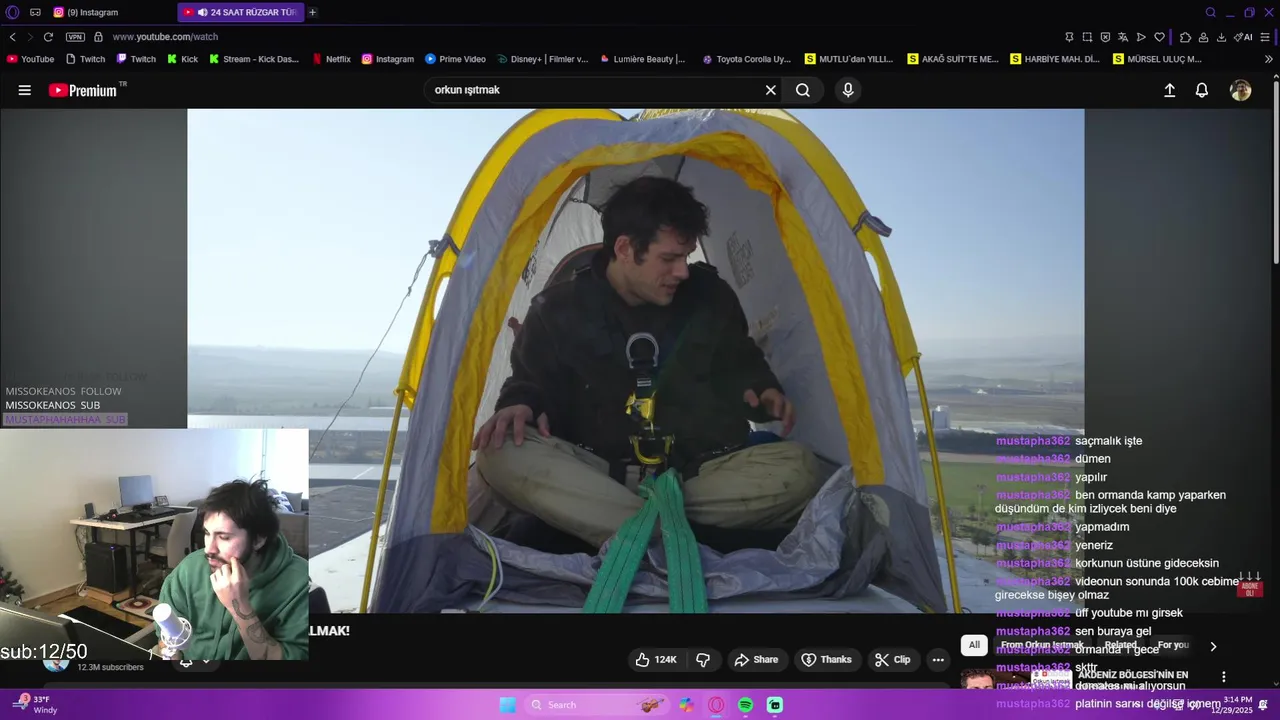The width and height of the screenshot is (1280, 720).
Task: Open the Kick bookmark
Action: pos(183,59)
